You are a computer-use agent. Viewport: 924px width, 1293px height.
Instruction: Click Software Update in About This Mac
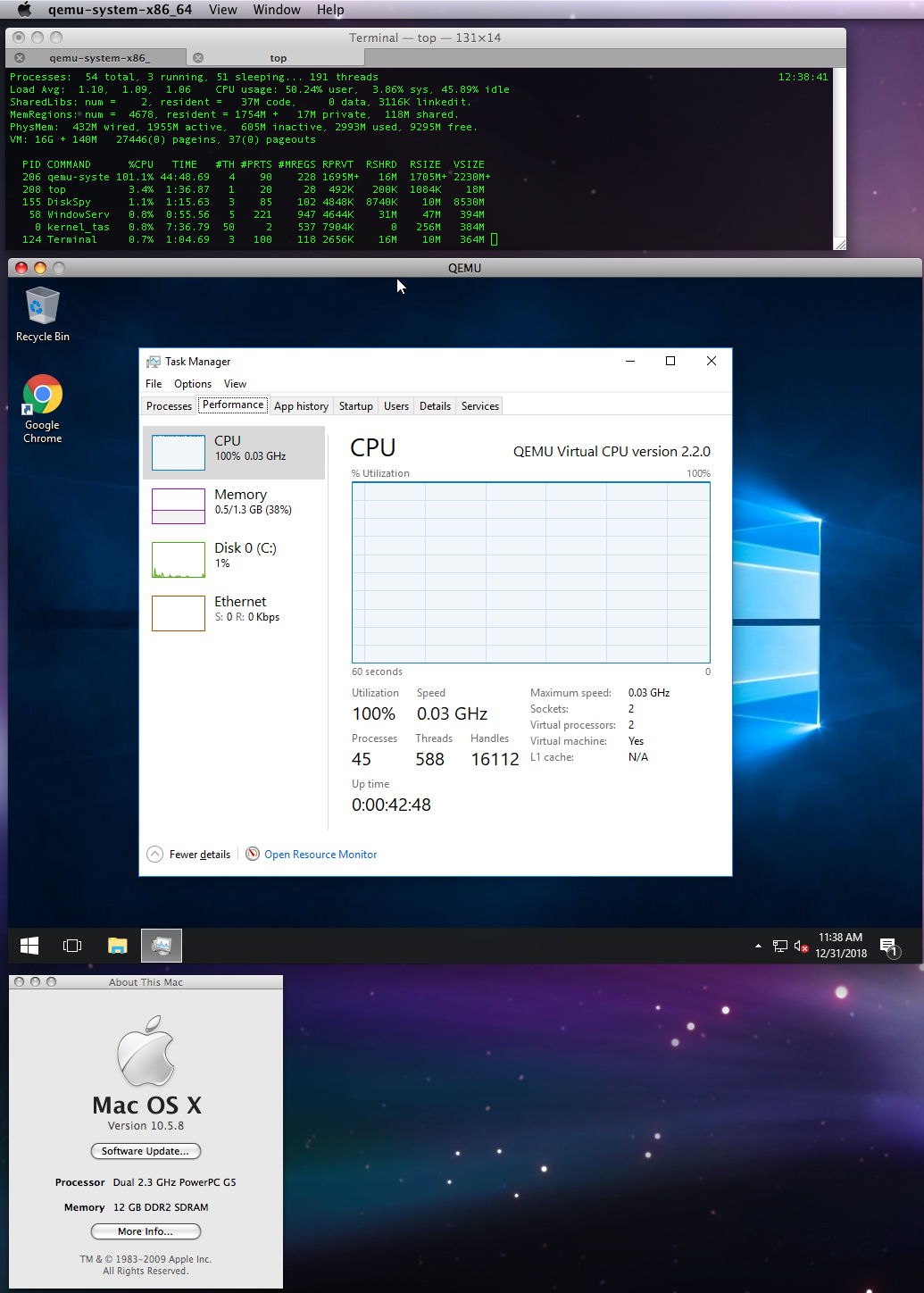pos(146,1151)
